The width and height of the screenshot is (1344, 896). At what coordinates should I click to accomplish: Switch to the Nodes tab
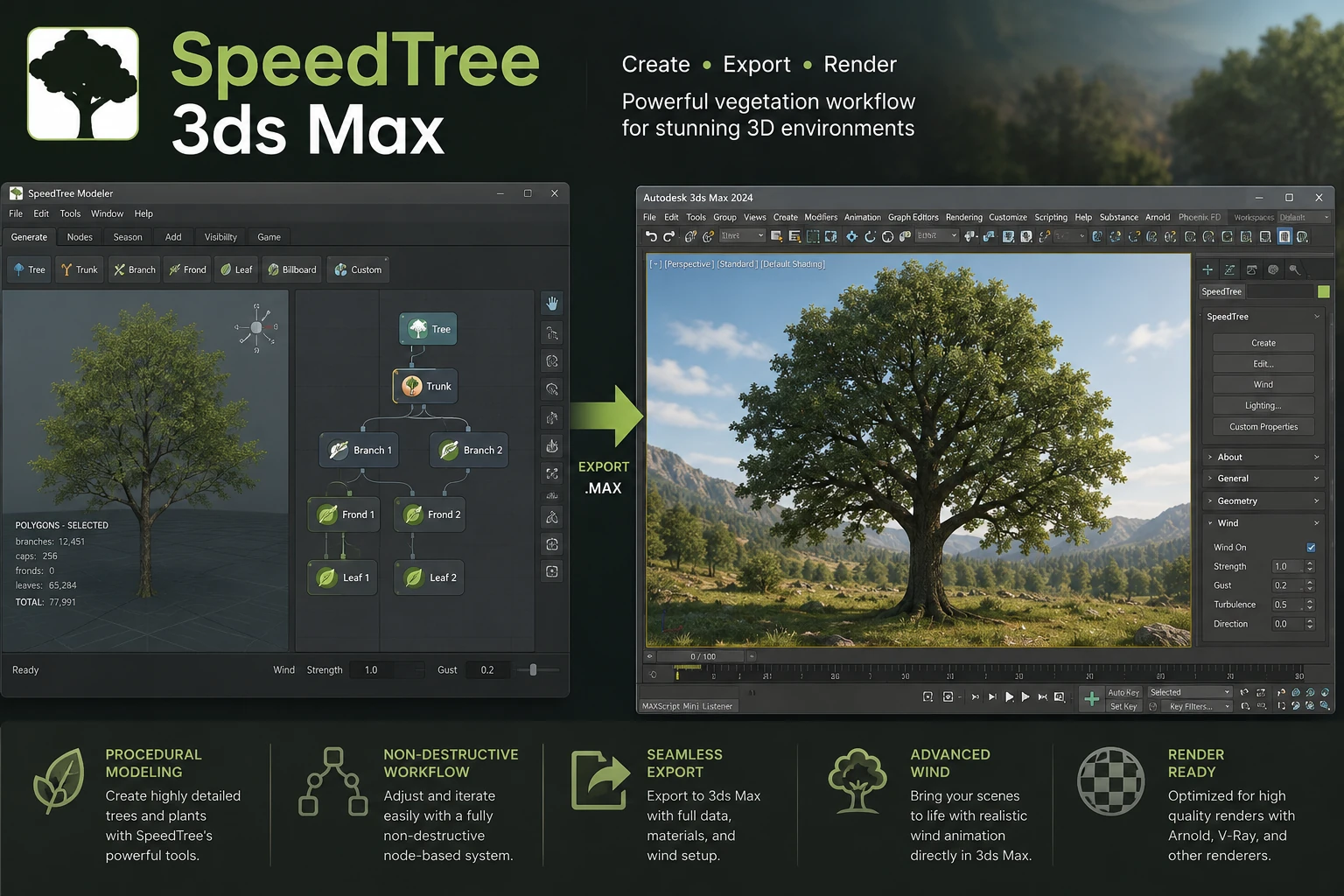80,237
